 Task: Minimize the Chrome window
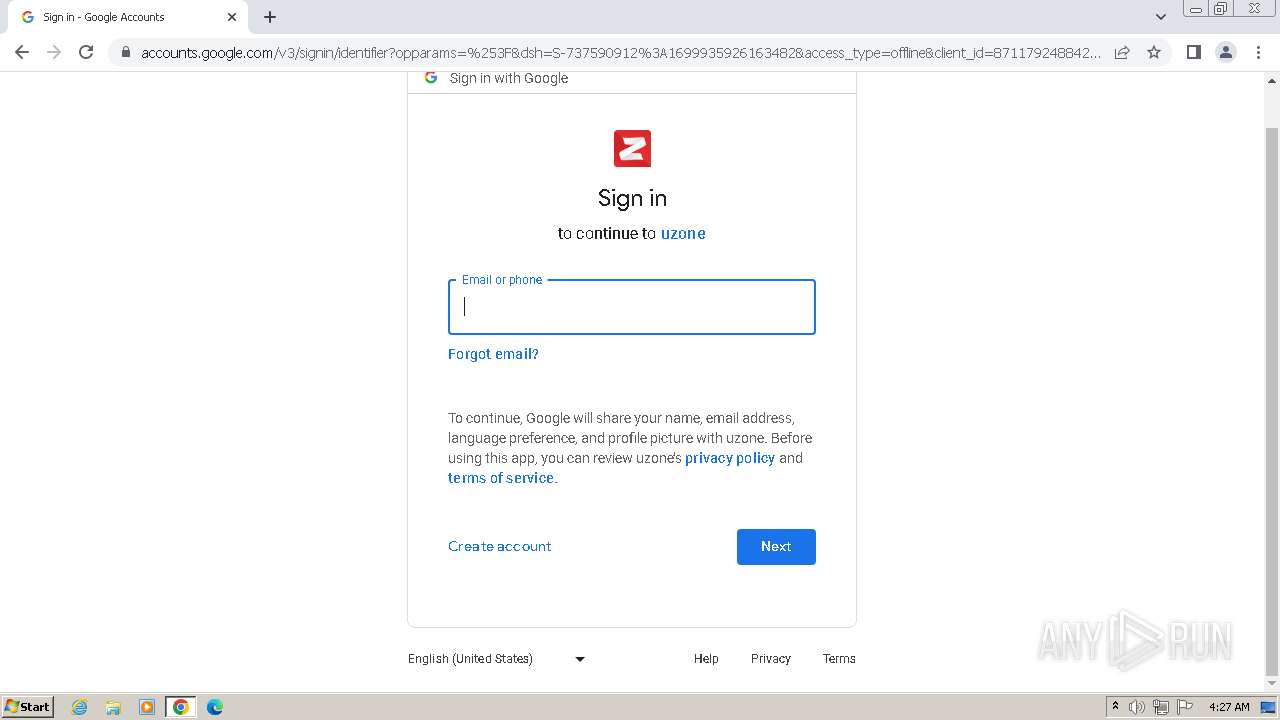(x=1196, y=9)
